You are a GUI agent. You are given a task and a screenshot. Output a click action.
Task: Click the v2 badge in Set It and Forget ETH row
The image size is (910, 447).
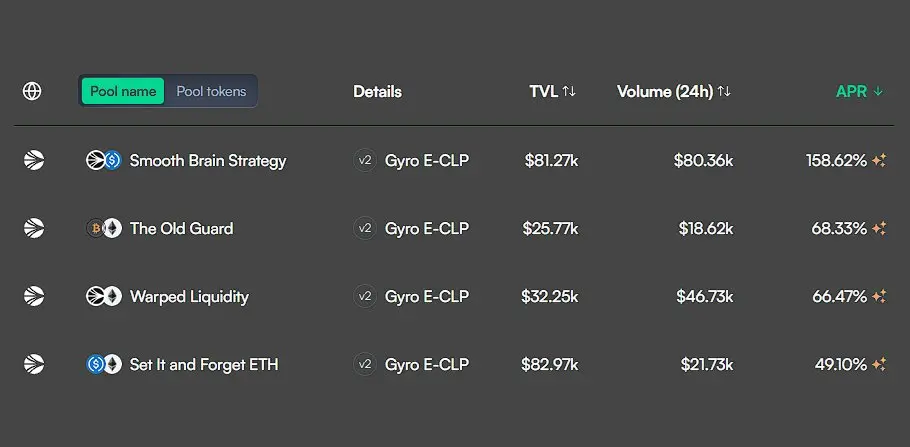(365, 364)
